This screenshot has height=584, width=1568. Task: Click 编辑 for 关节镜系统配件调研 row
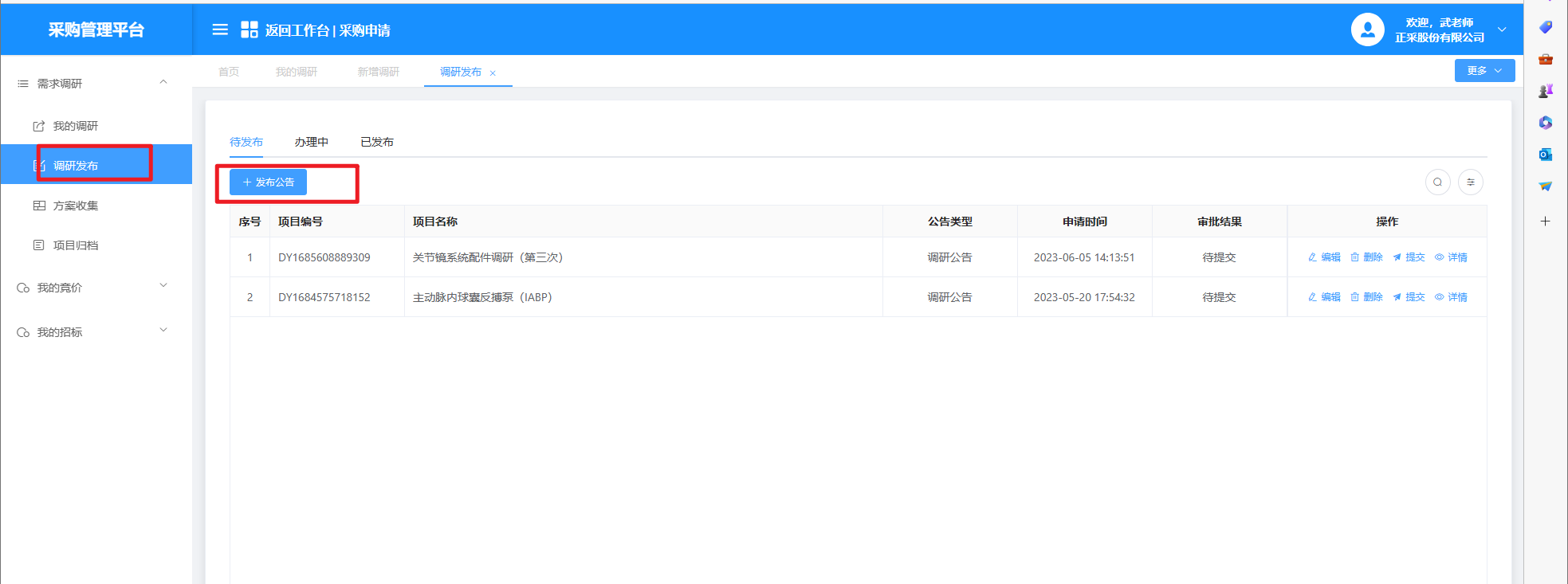[x=1324, y=257]
